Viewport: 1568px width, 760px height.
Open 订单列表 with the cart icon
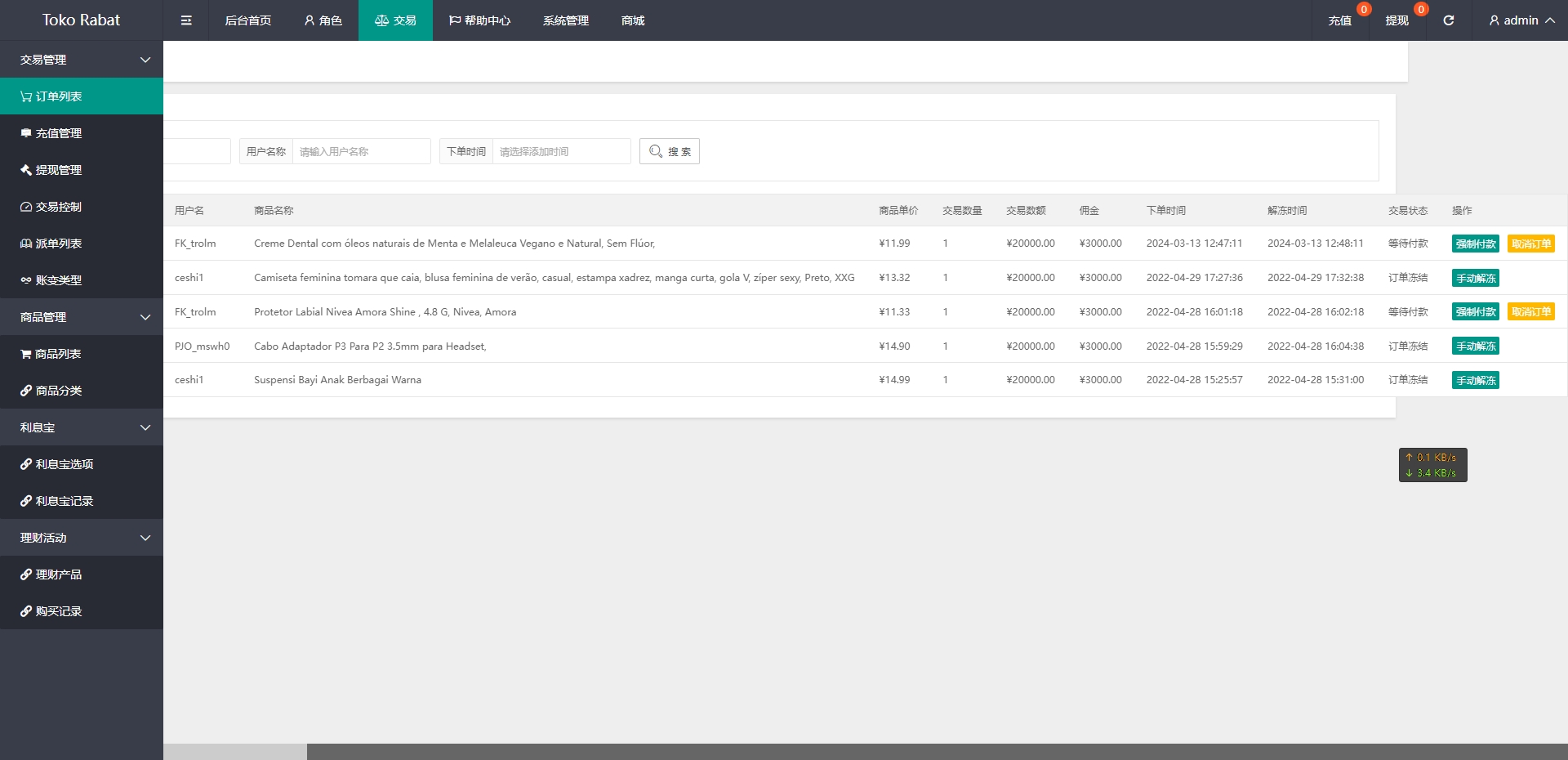(x=82, y=96)
